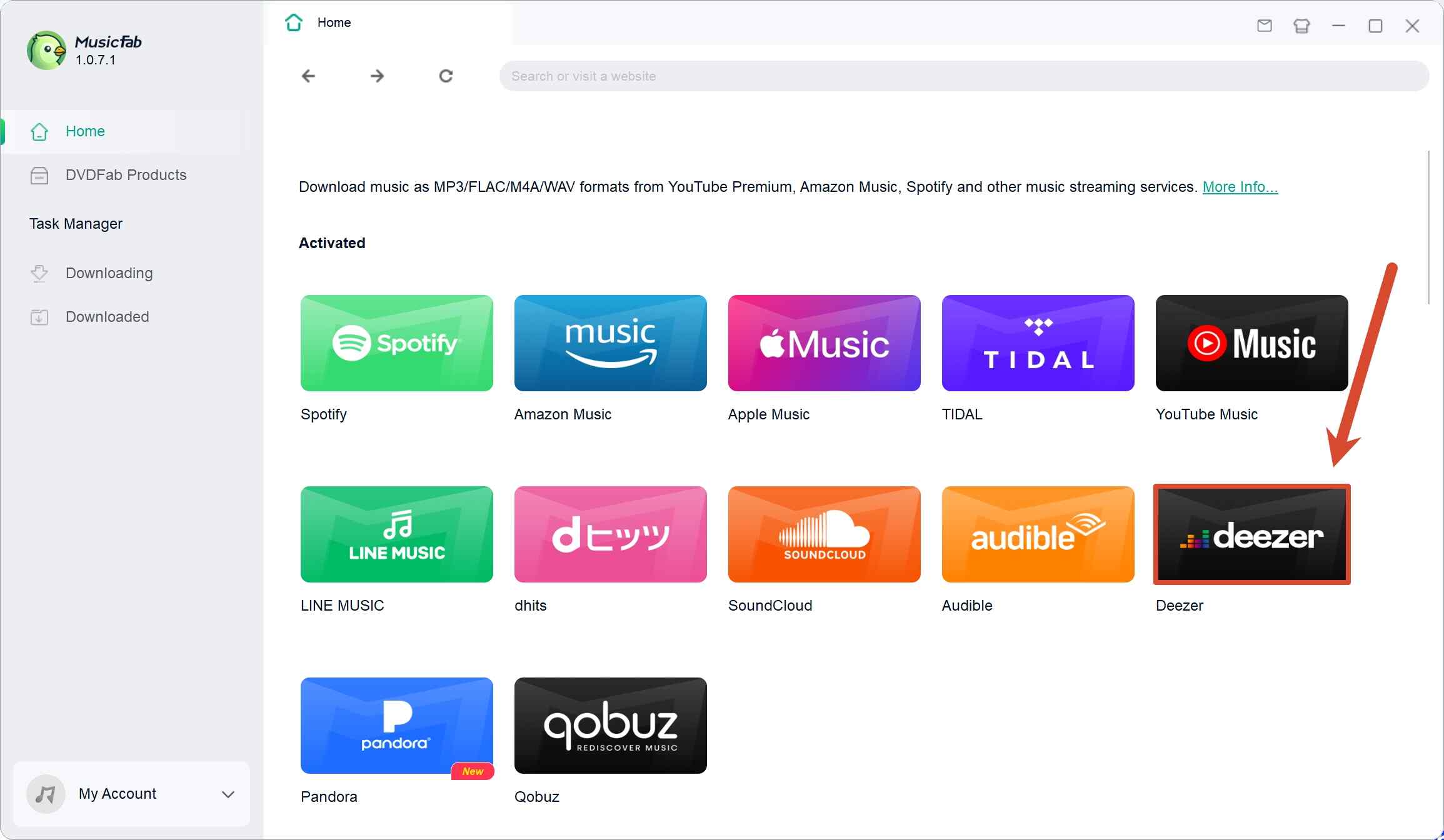This screenshot has width=1444, height=840.
Task: Click the dhits label text
Action: (531, 606)
